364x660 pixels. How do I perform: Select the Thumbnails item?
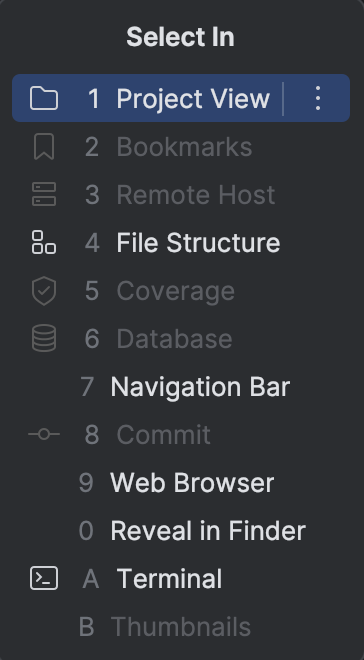click(x=181, y=627)
